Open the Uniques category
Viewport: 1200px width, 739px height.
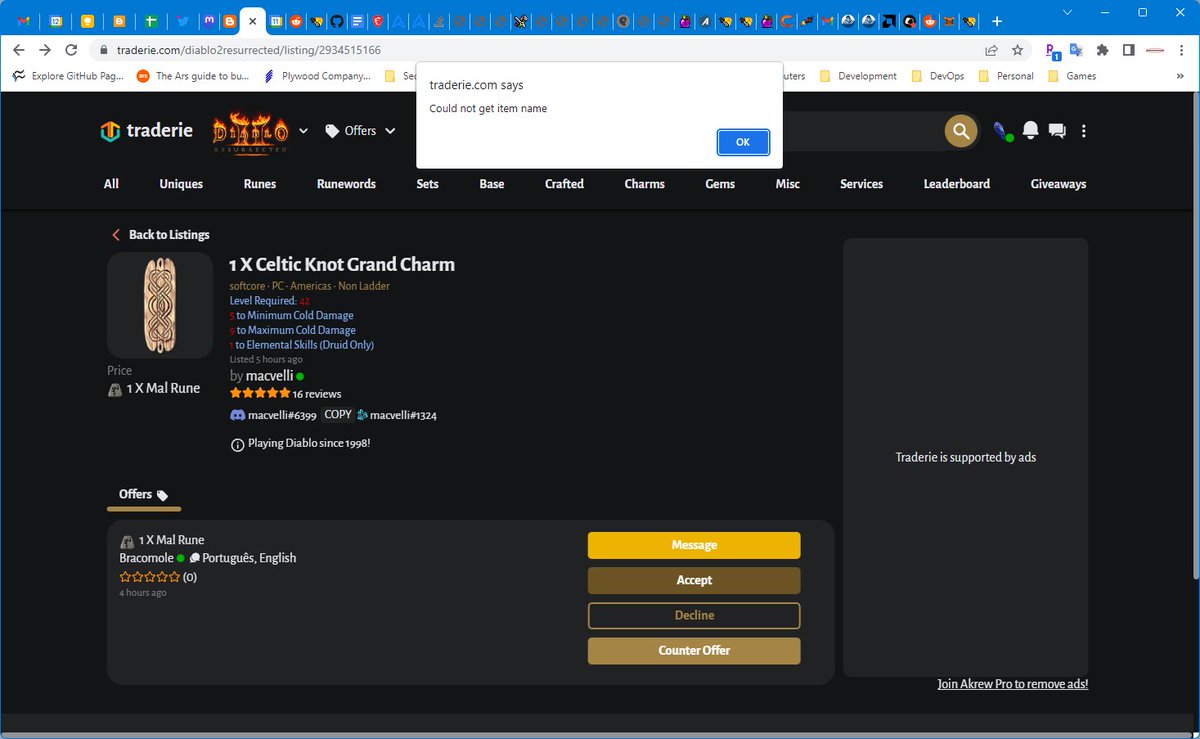(x=181, y=184)
